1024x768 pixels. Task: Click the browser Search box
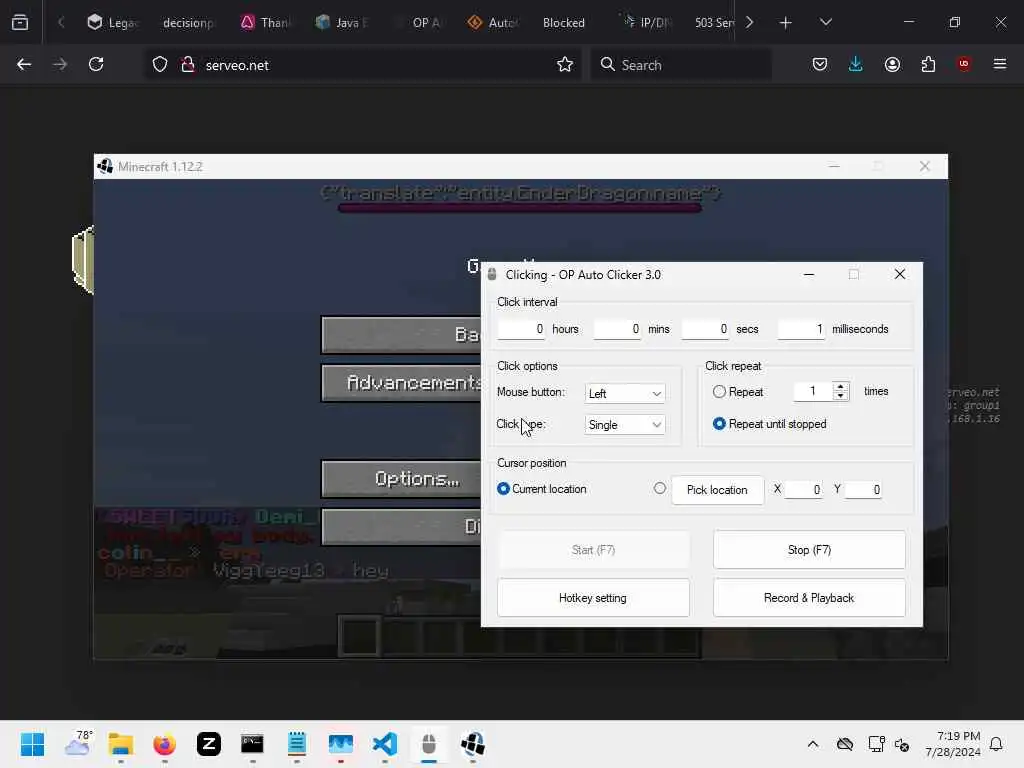(680, 65)
